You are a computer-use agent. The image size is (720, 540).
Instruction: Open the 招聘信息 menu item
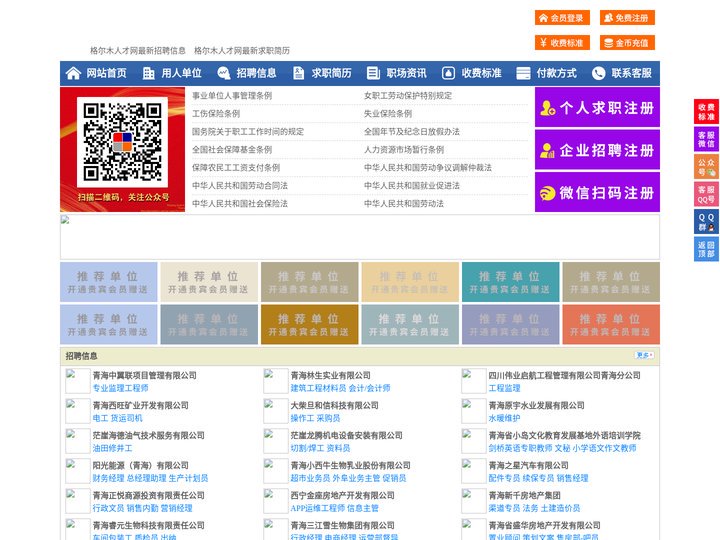point(256,73)
